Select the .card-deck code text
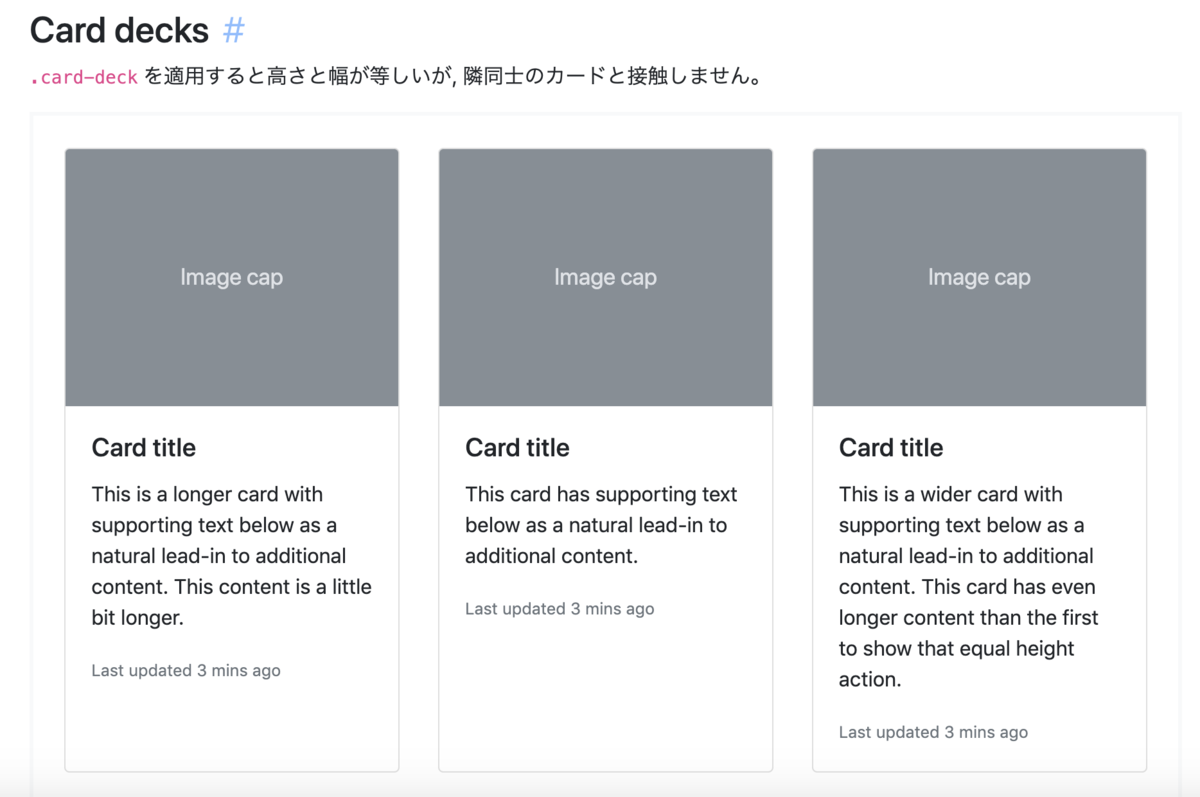Viewport: 1200px width, 797px height. coord(84,77)
